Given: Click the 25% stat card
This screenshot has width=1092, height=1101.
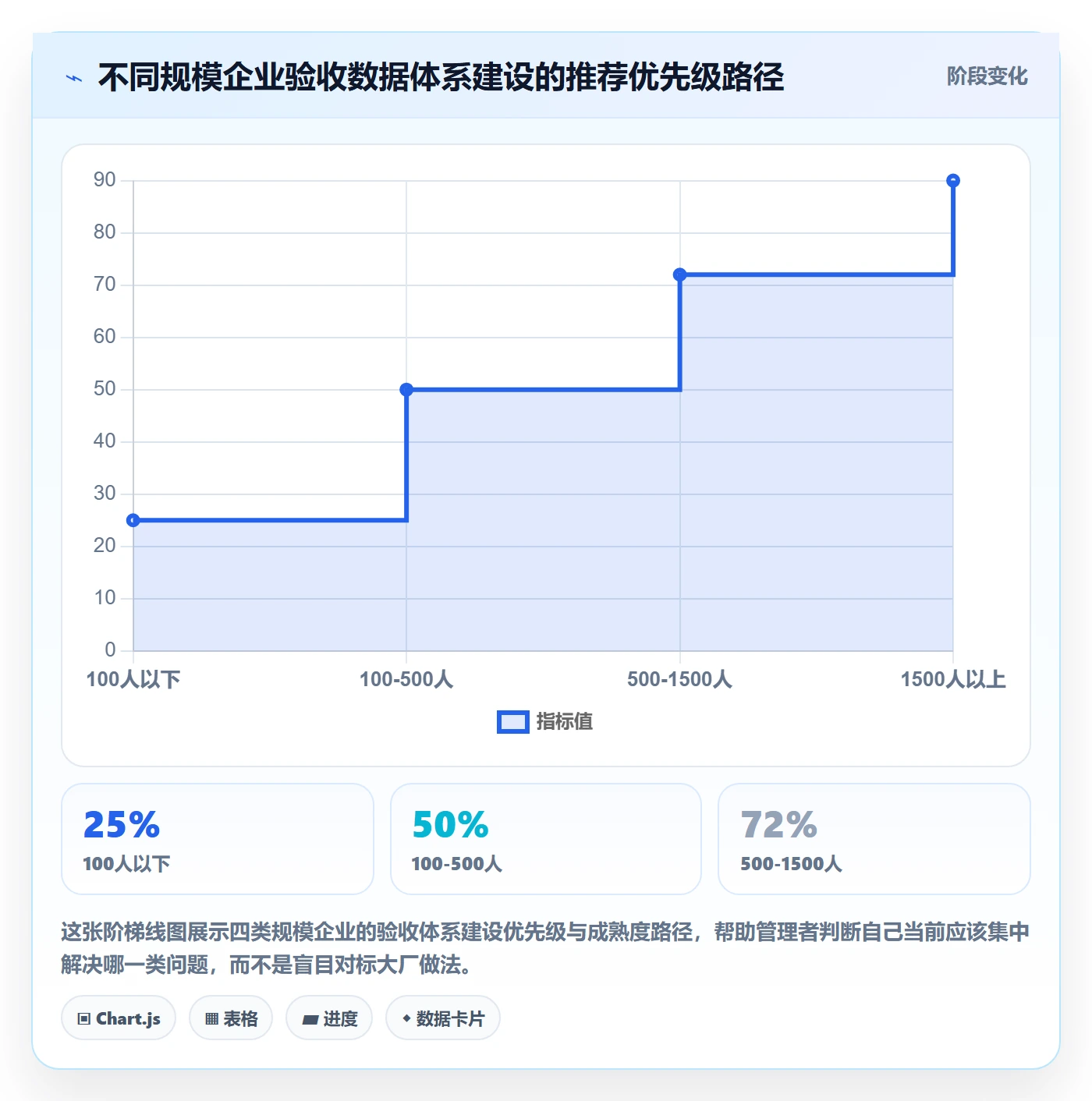Looking at the screenshot, I should click(218, 839).
